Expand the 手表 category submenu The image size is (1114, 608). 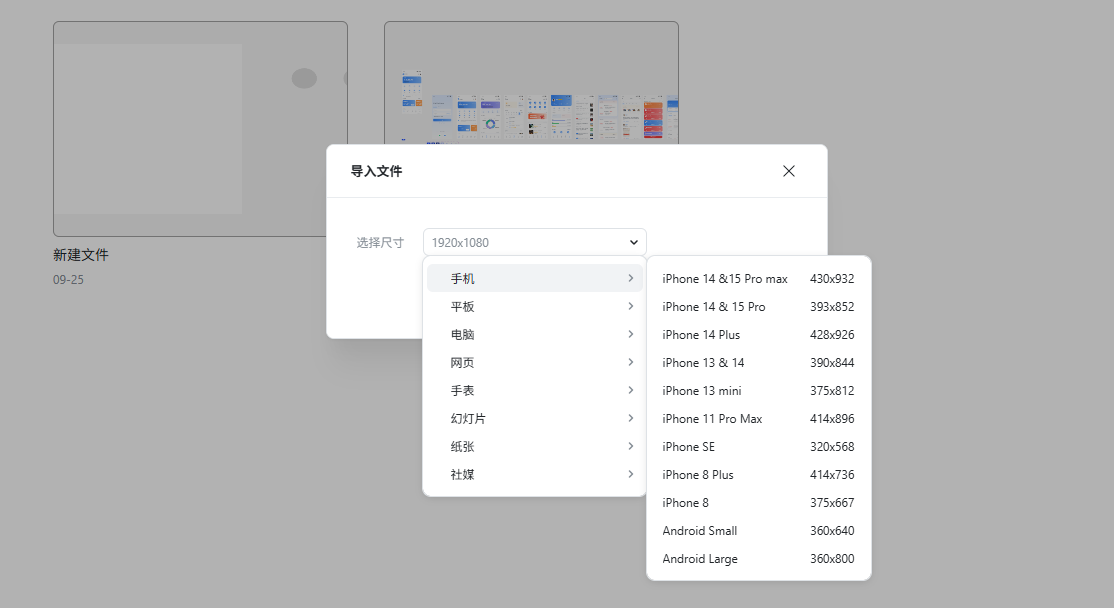pos(534,390)
